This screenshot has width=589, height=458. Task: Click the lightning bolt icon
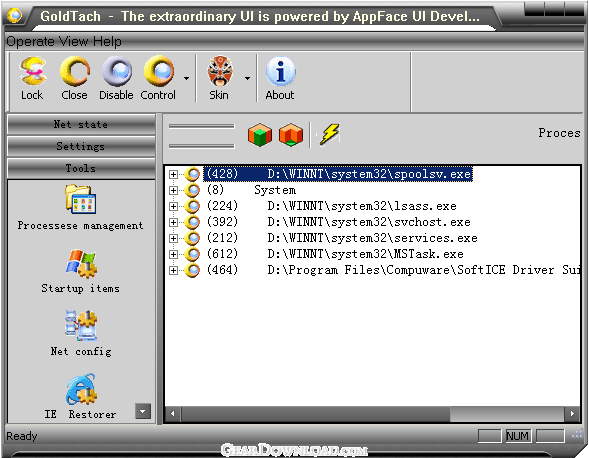click(329, 134)
